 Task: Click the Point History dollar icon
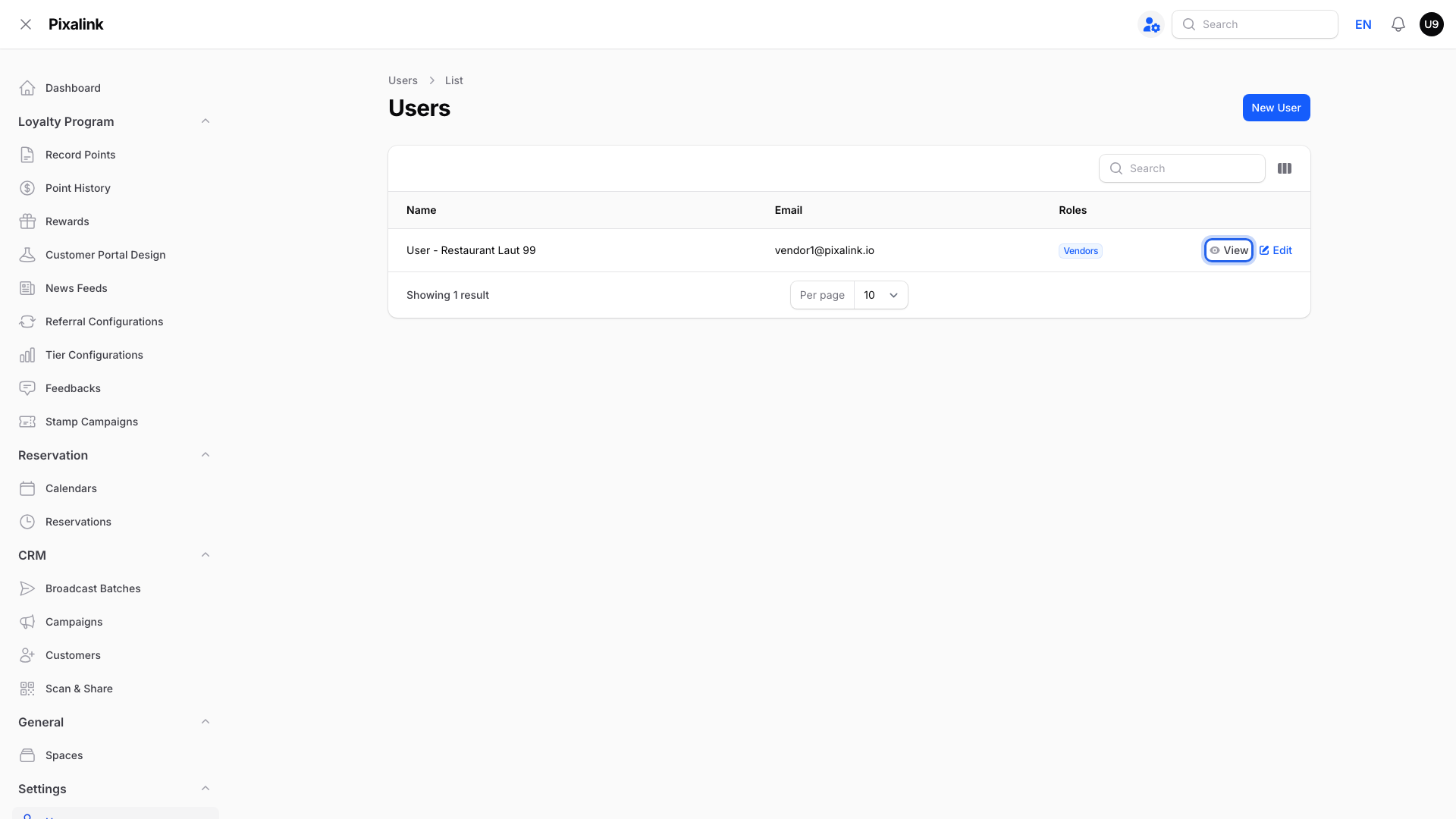27,188
